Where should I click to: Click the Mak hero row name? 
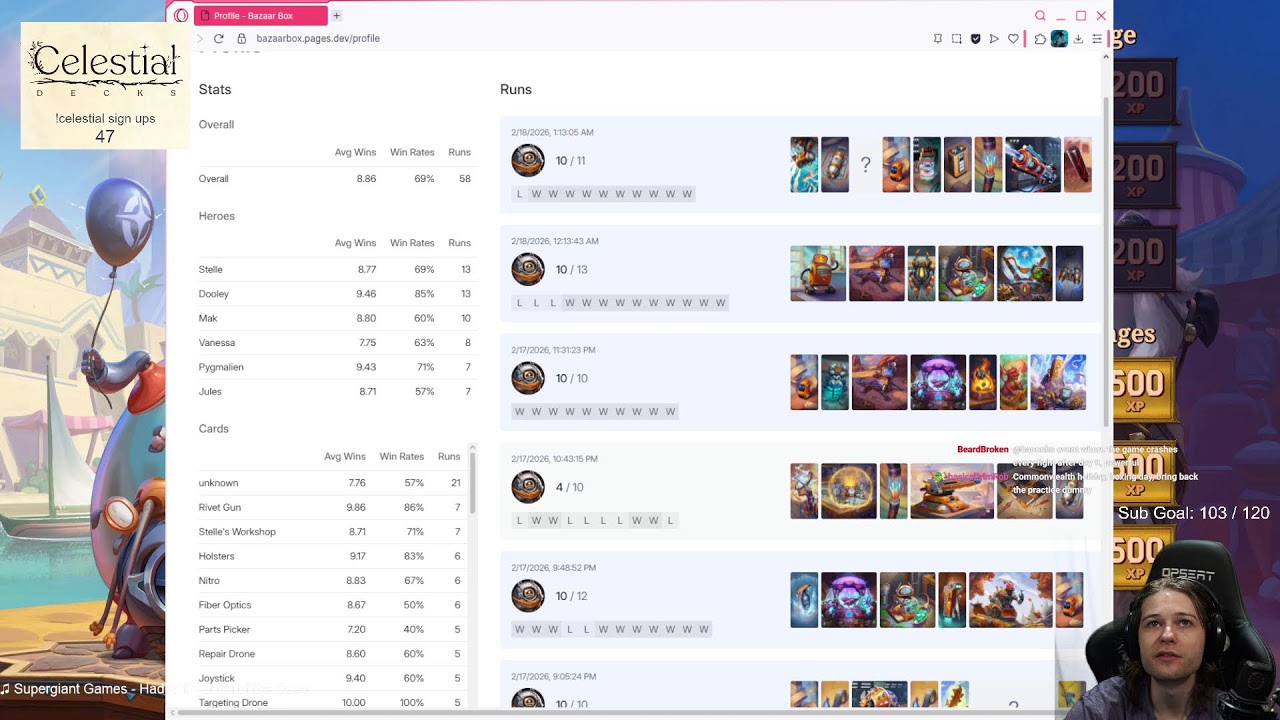[x=207, y=318]
